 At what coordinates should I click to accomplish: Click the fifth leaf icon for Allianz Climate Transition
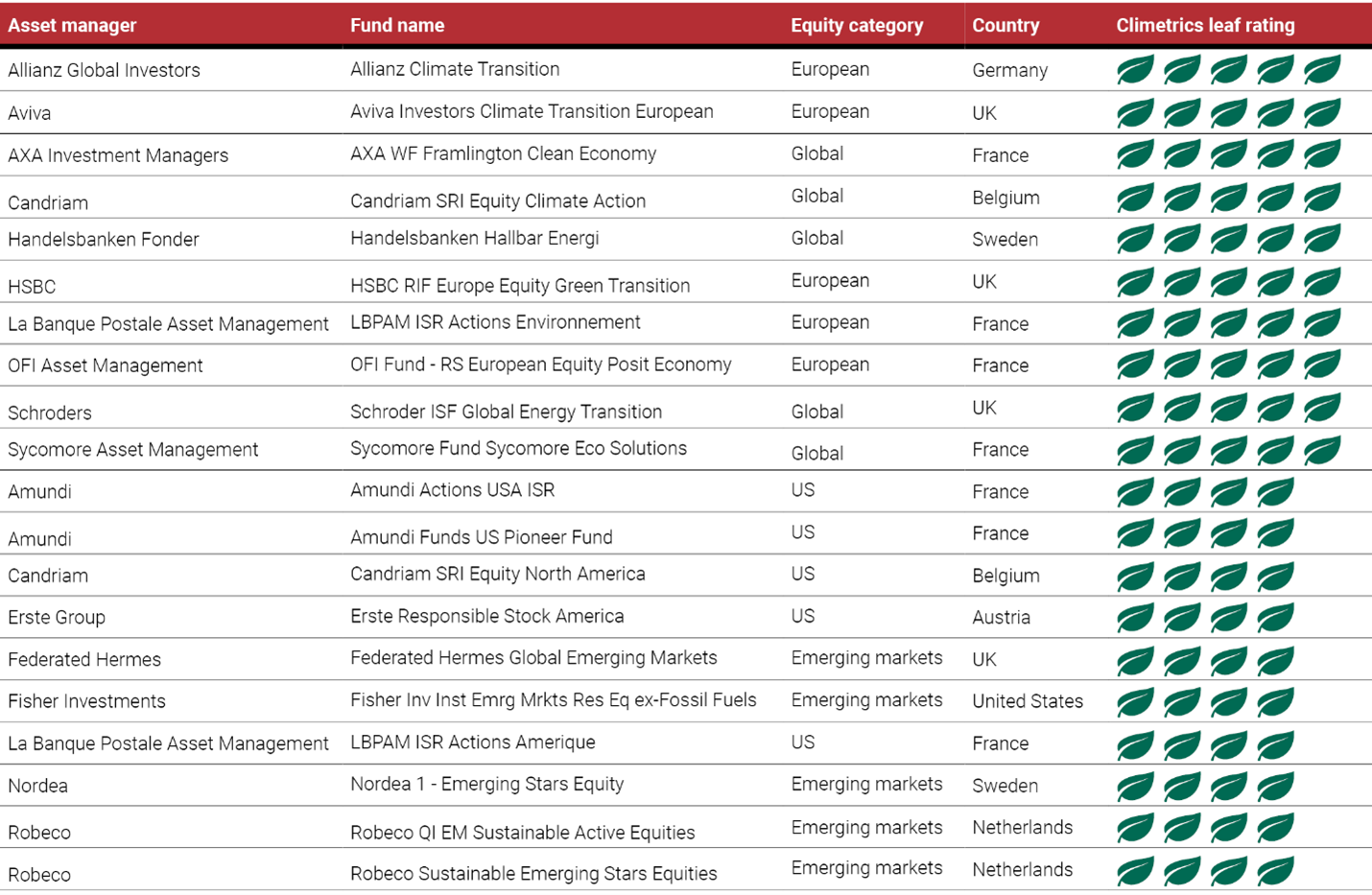click(x=1322, y=70)
